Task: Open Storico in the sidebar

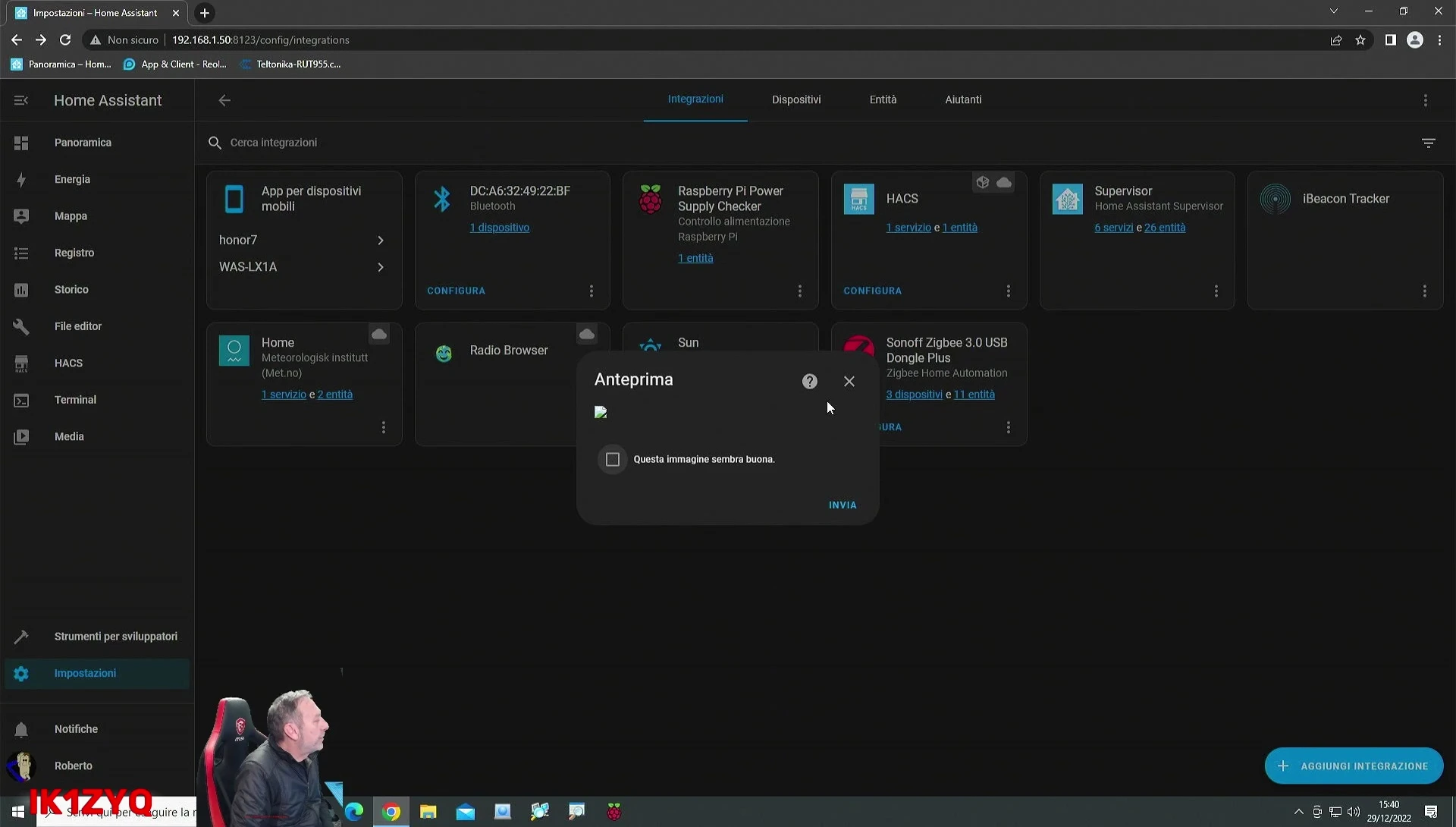Action: coord(97,289)
